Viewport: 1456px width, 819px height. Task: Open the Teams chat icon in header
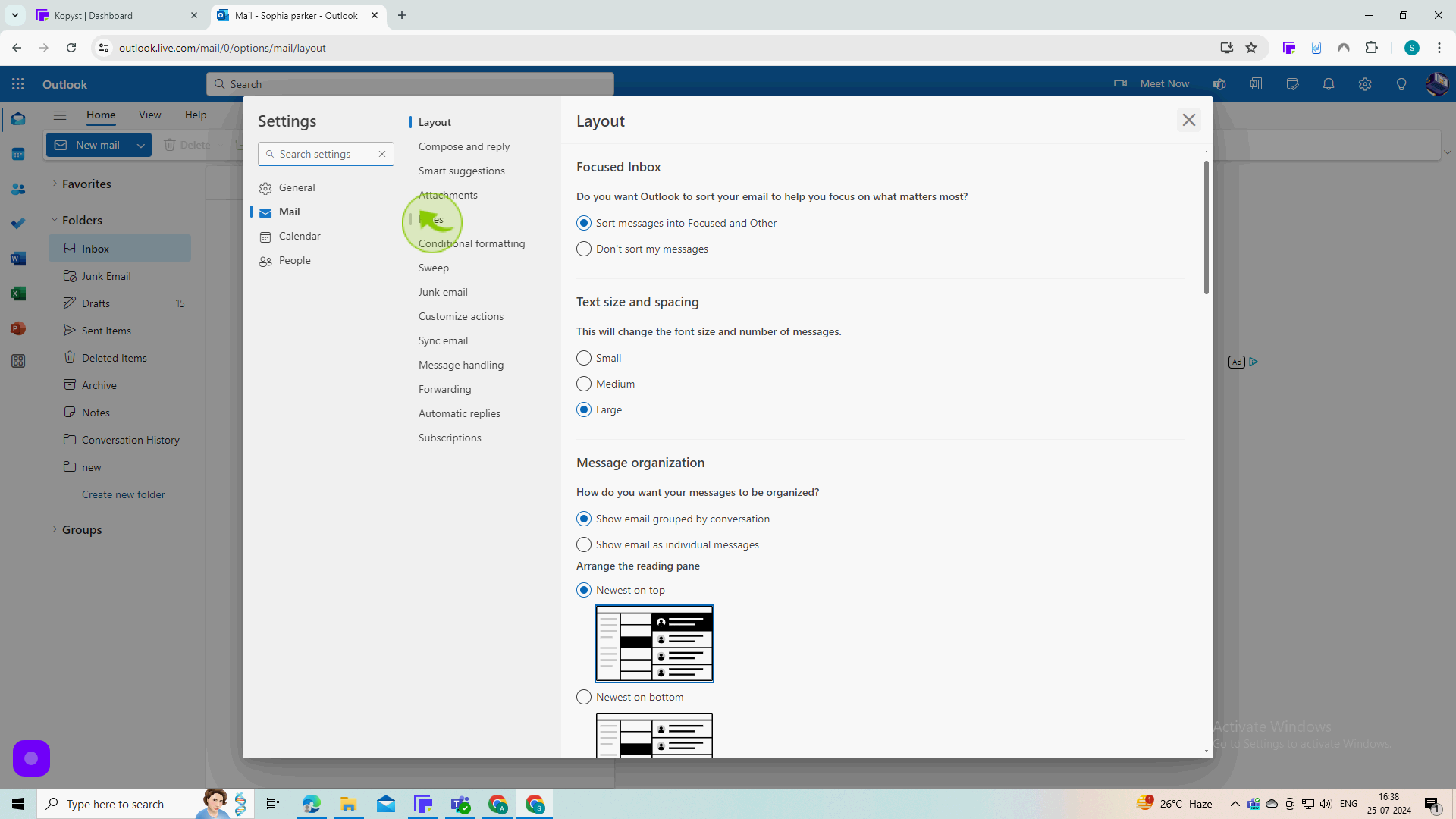tap(1219, 84)
